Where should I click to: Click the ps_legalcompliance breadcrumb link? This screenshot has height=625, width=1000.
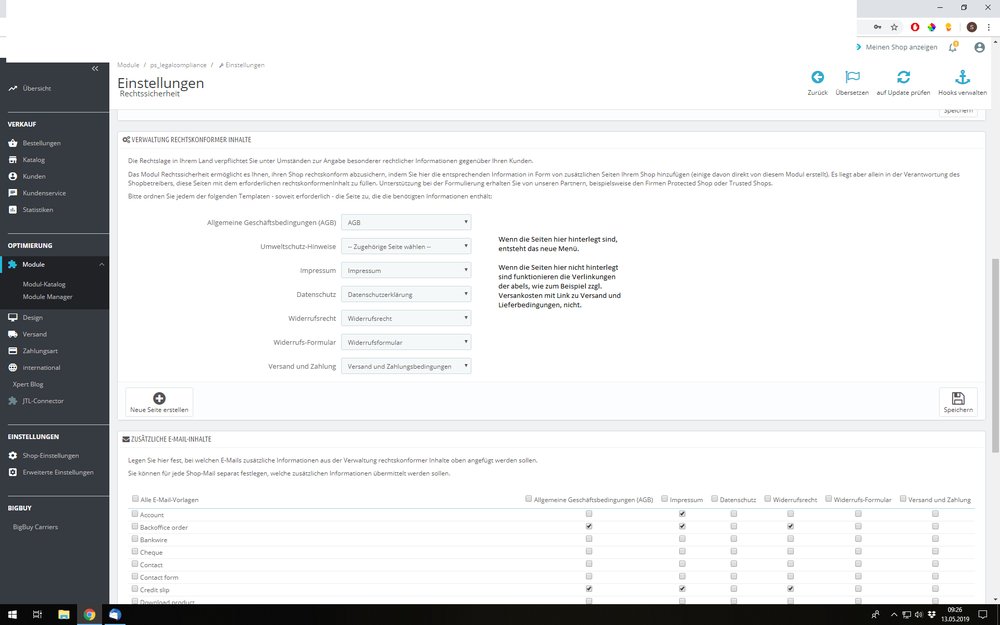pos(178,65)
